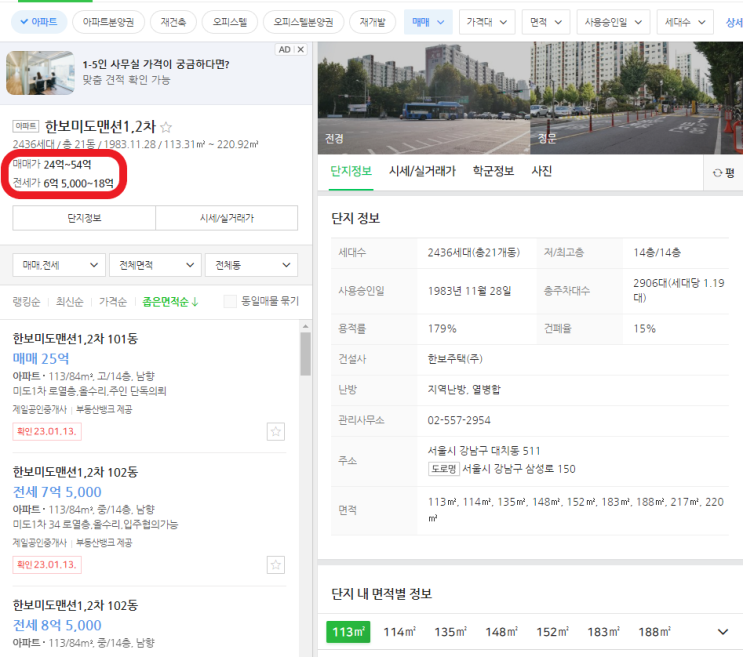This screenshot has height=657, width=743.
Task: Open the 가격대 dropdown
Action: (487, 22)
